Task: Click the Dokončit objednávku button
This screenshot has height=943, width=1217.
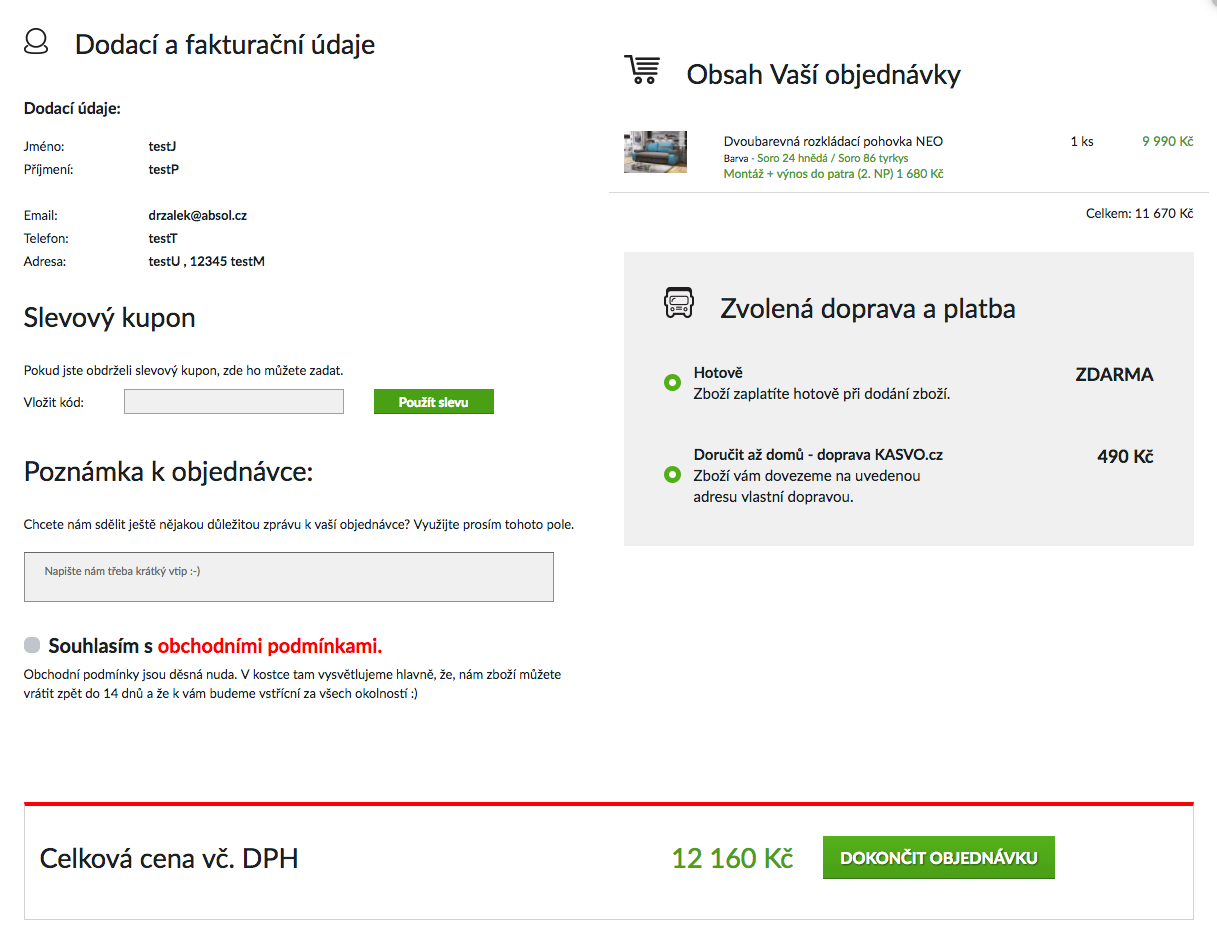Action: (939, 858)
